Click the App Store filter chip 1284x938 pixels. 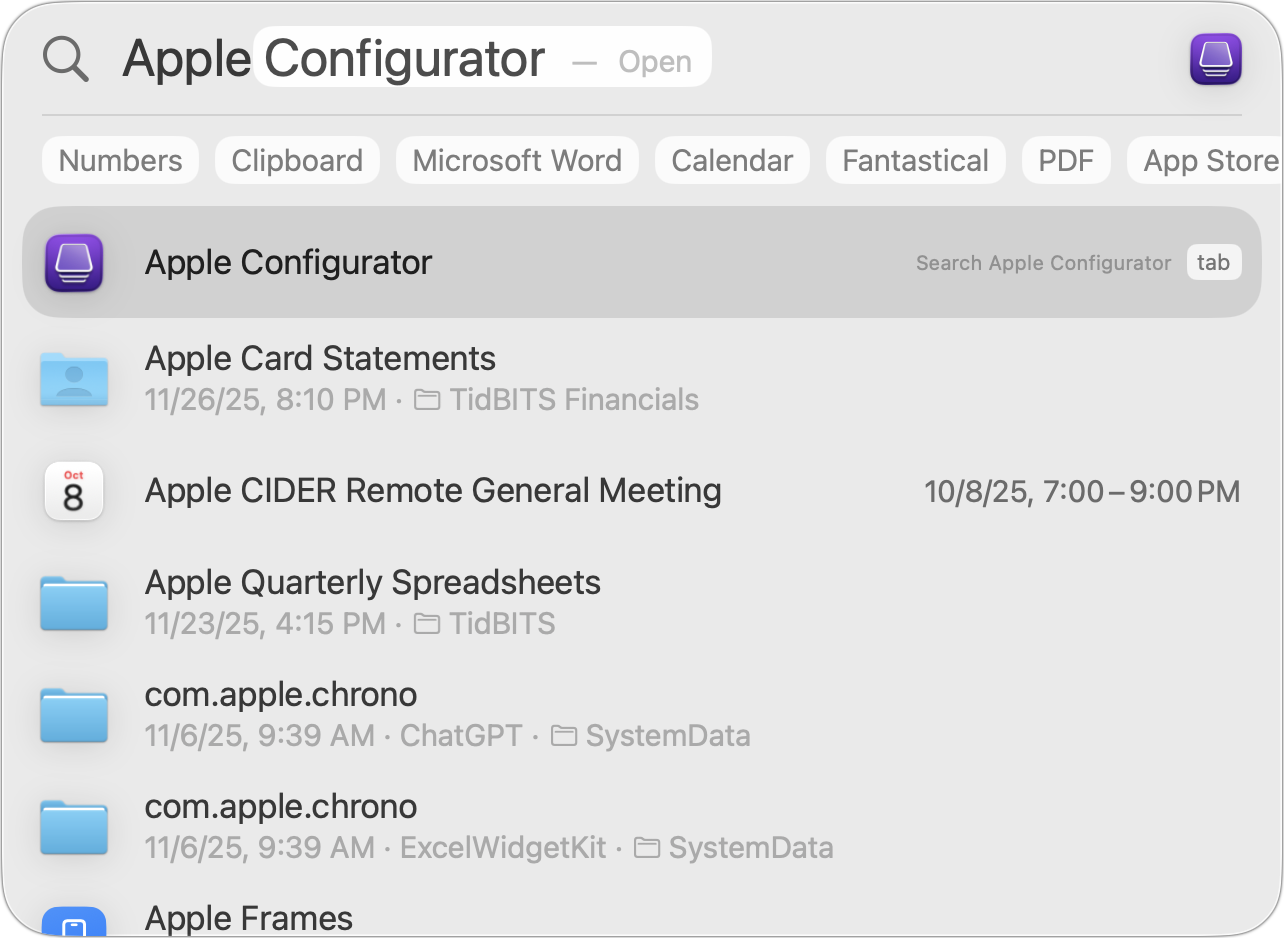[x=1208, y=161]
